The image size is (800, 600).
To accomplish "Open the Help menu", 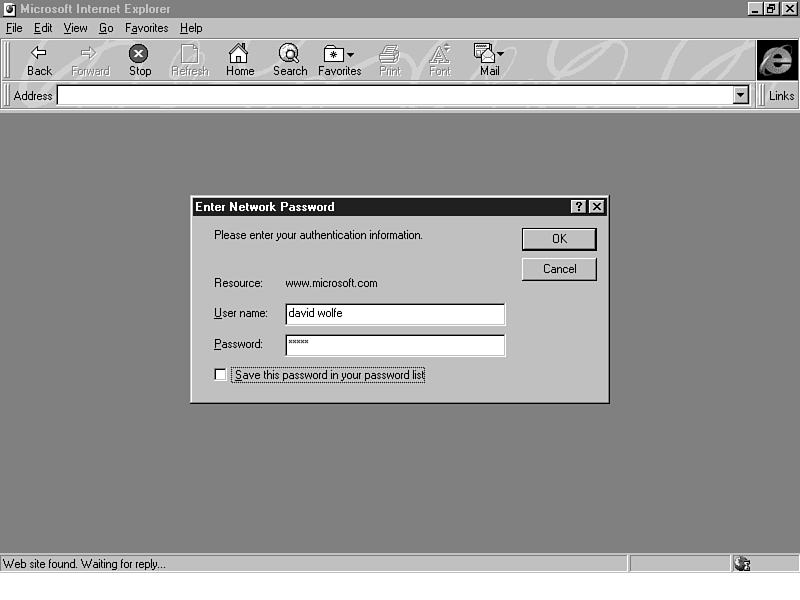I will pos(191,28).
